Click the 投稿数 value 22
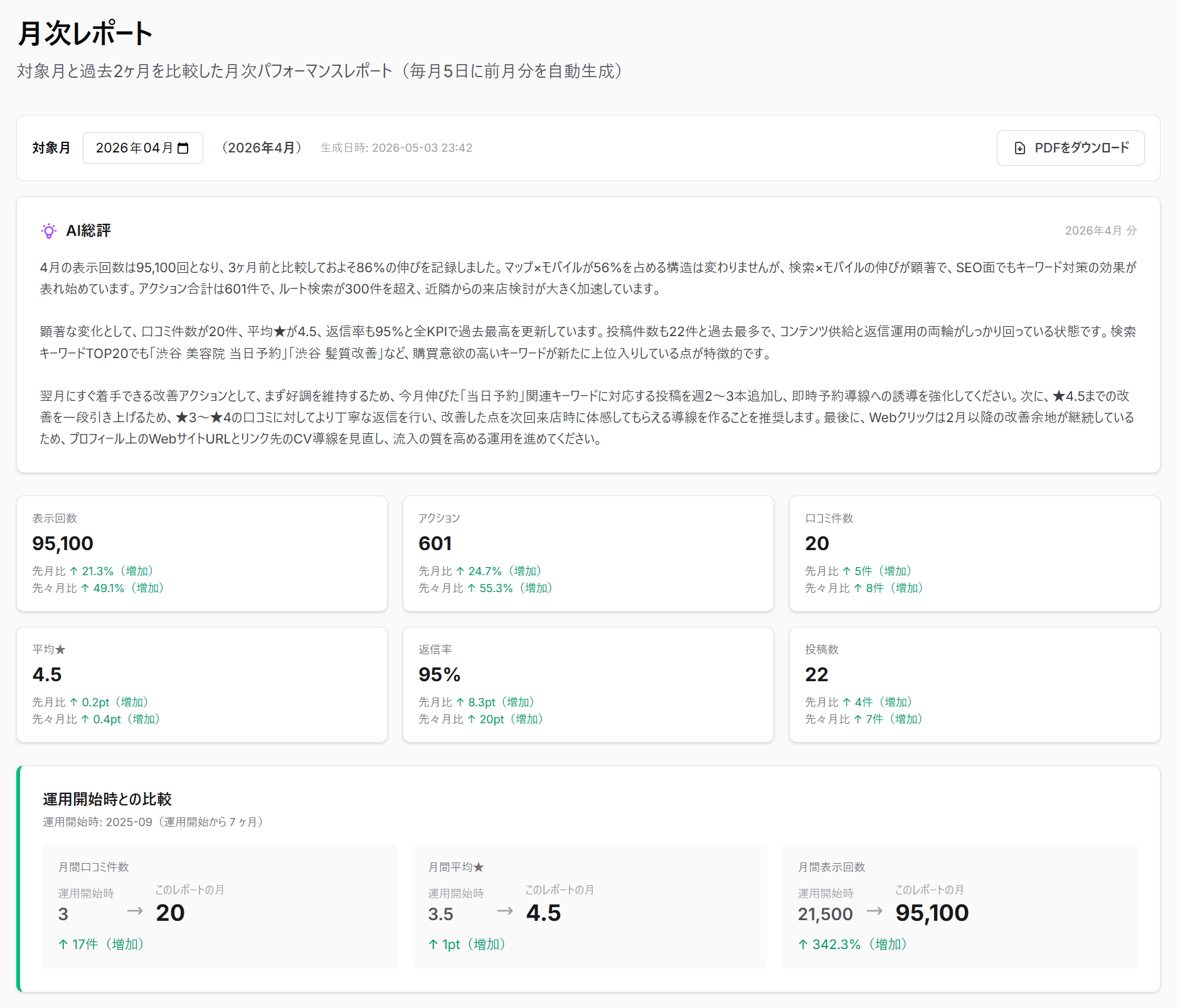This screenshot has width=1180, height=1008. point(817,674)
